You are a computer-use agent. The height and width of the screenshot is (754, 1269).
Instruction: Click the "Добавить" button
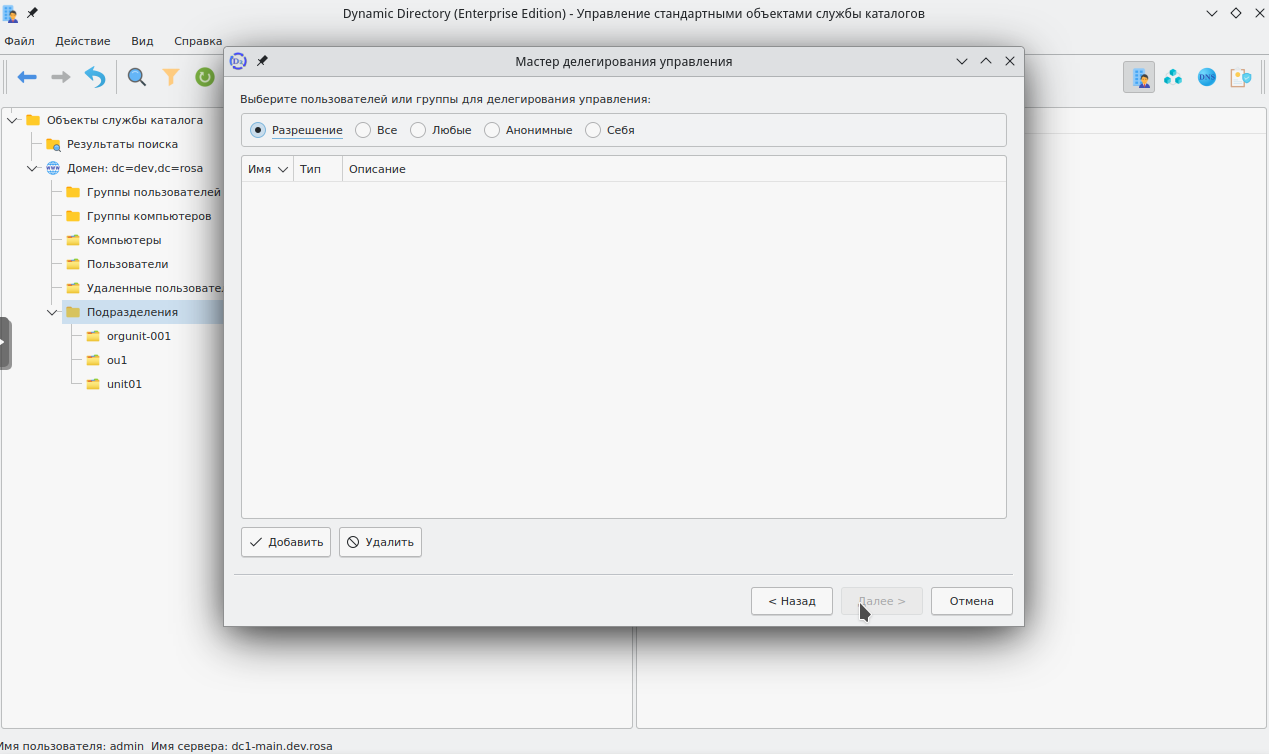[286, 542]
